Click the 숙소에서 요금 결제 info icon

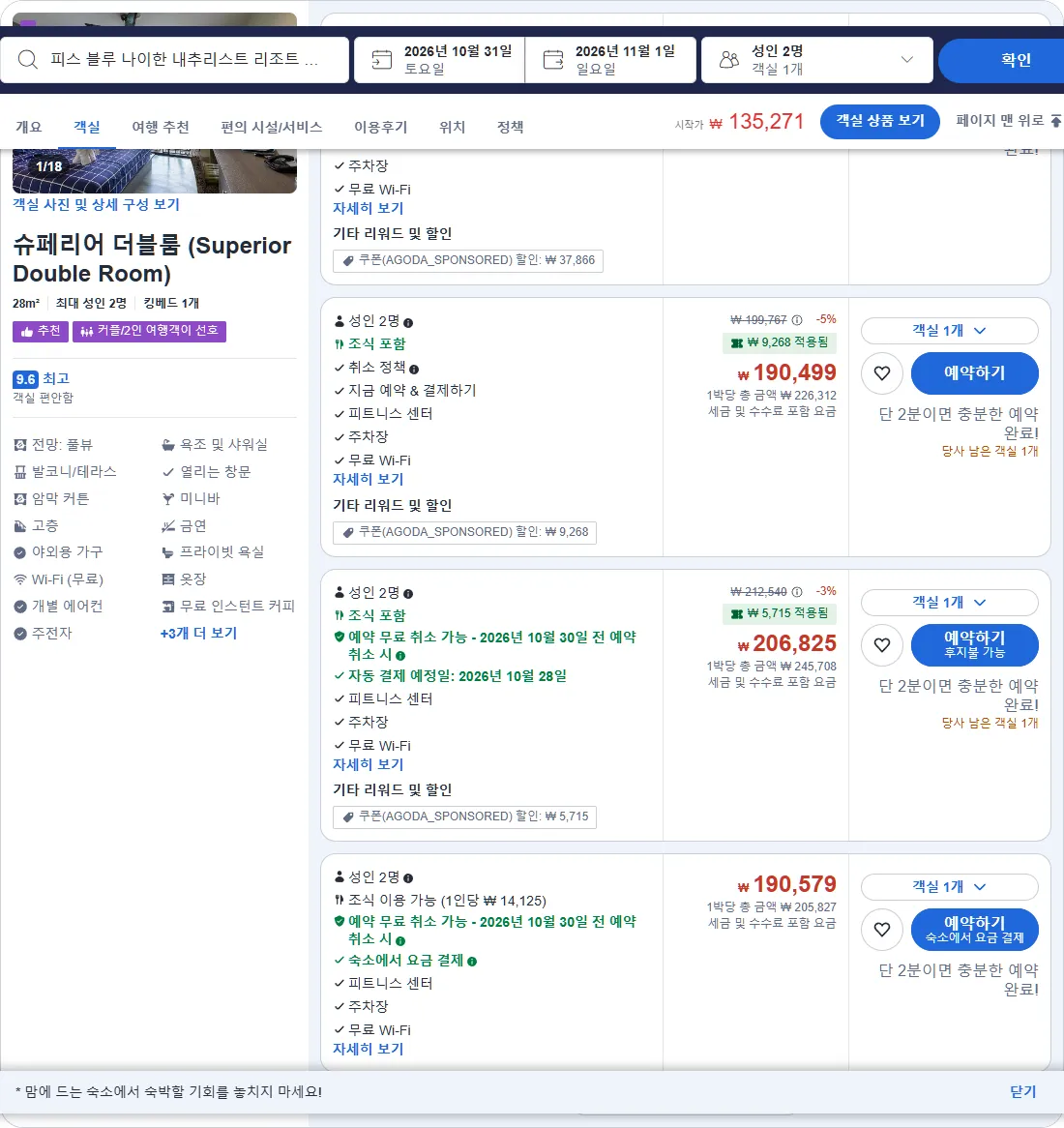(472, 962)
